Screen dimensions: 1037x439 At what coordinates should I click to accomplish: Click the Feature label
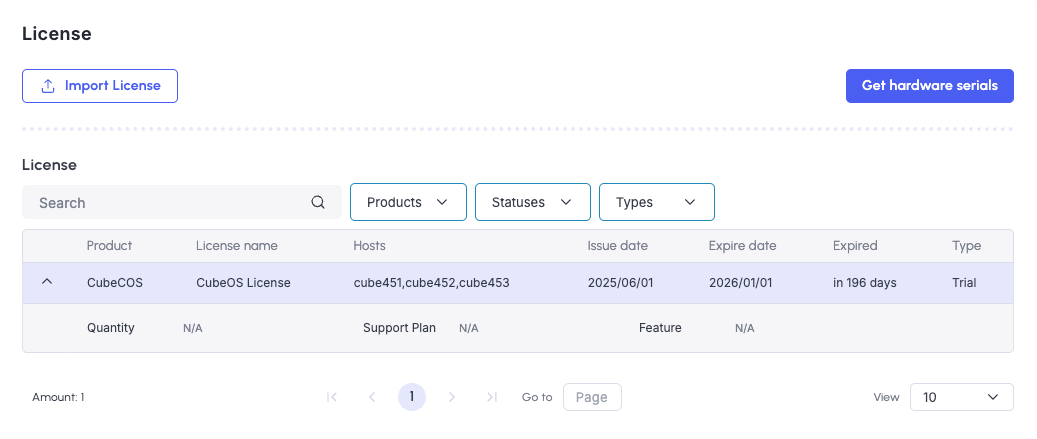pos(660,328)
